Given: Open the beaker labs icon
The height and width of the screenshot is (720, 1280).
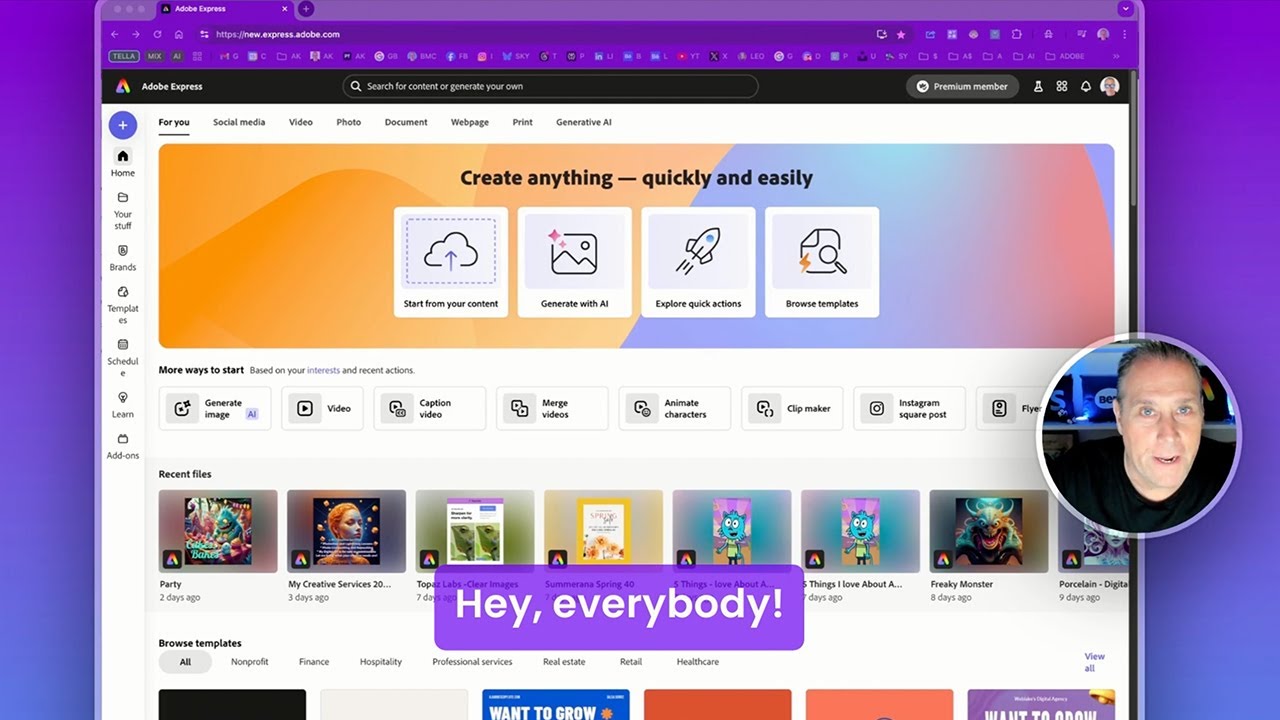Looking at the screenshot, I should 1038,87.
